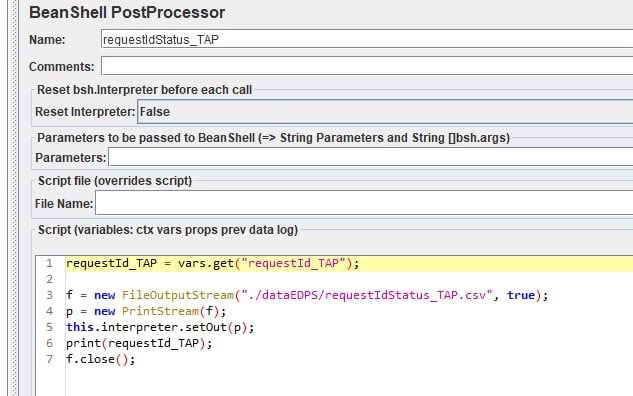This screenshot has height=396, width=633.
Task: Click the "Reset Interpreter:" label
Action: [85, 112]
